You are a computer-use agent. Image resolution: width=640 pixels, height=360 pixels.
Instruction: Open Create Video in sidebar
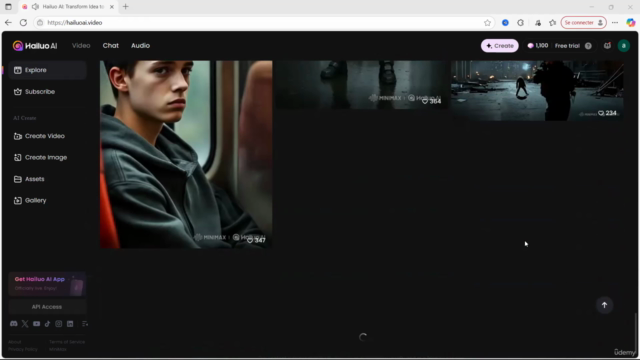pos(47,136)
